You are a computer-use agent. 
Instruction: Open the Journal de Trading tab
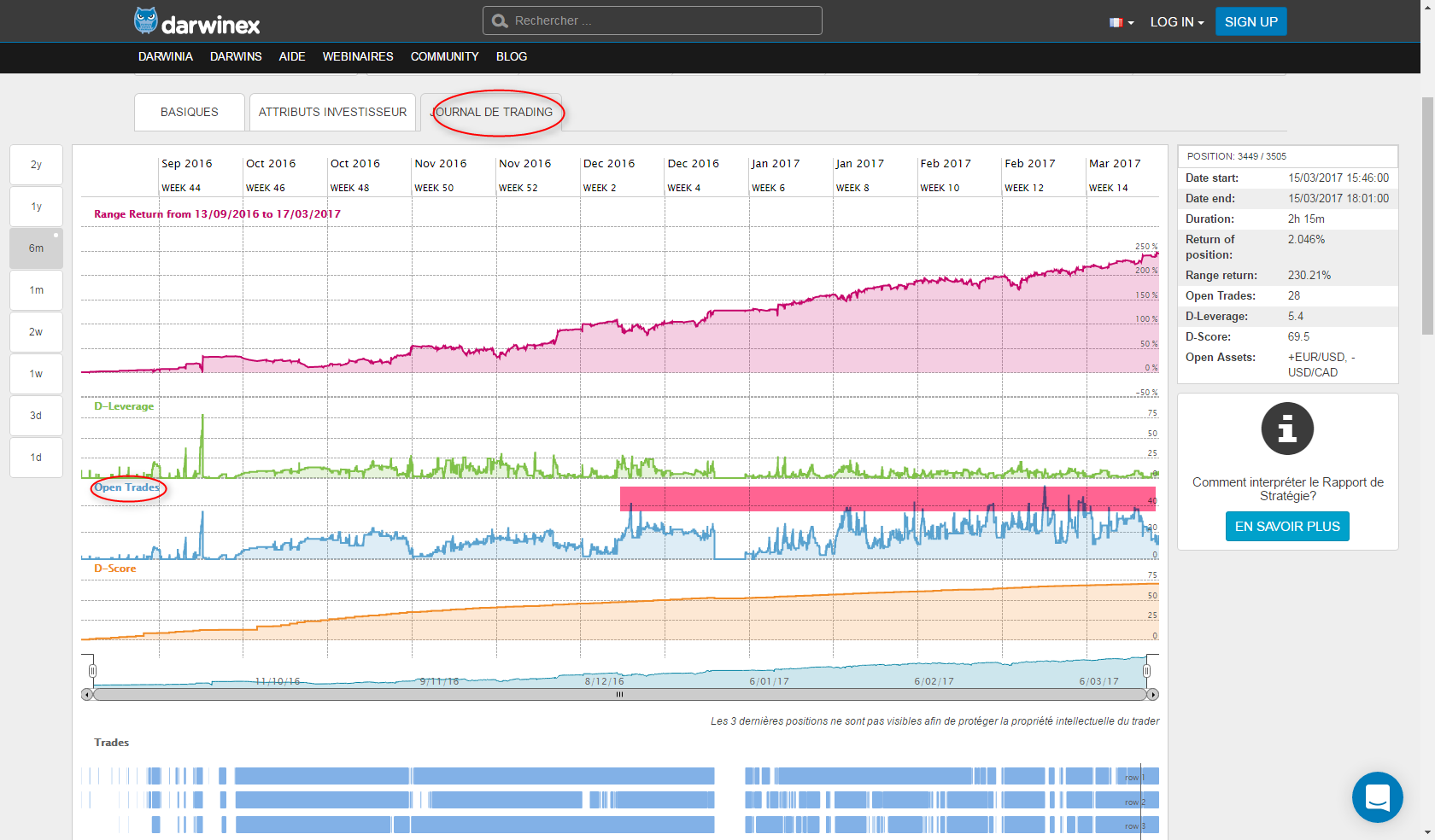click(493, 112)
